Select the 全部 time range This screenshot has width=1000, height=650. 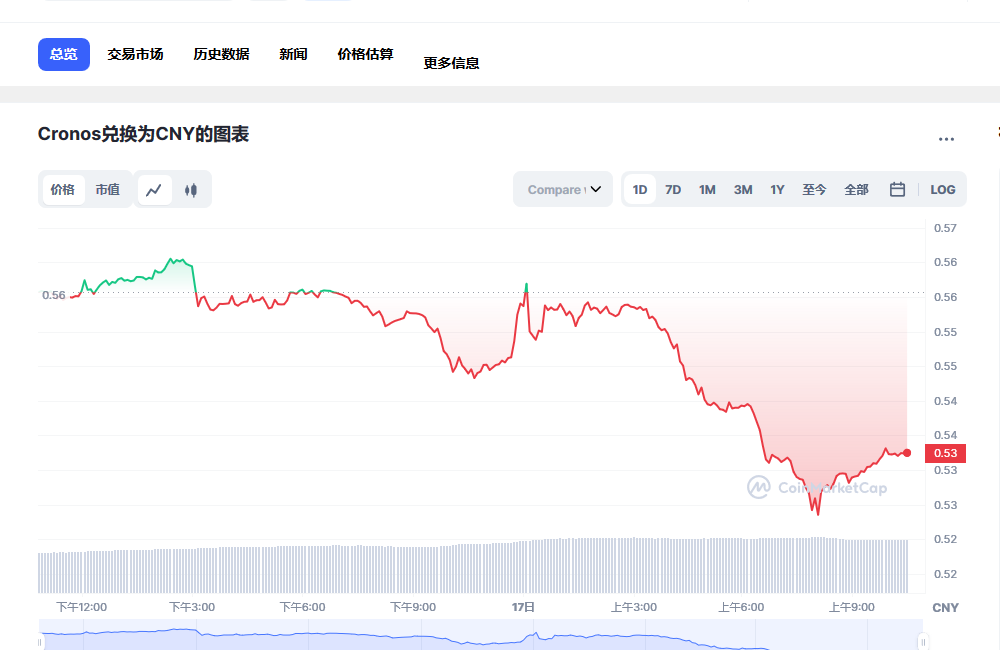tap(856, 189)
